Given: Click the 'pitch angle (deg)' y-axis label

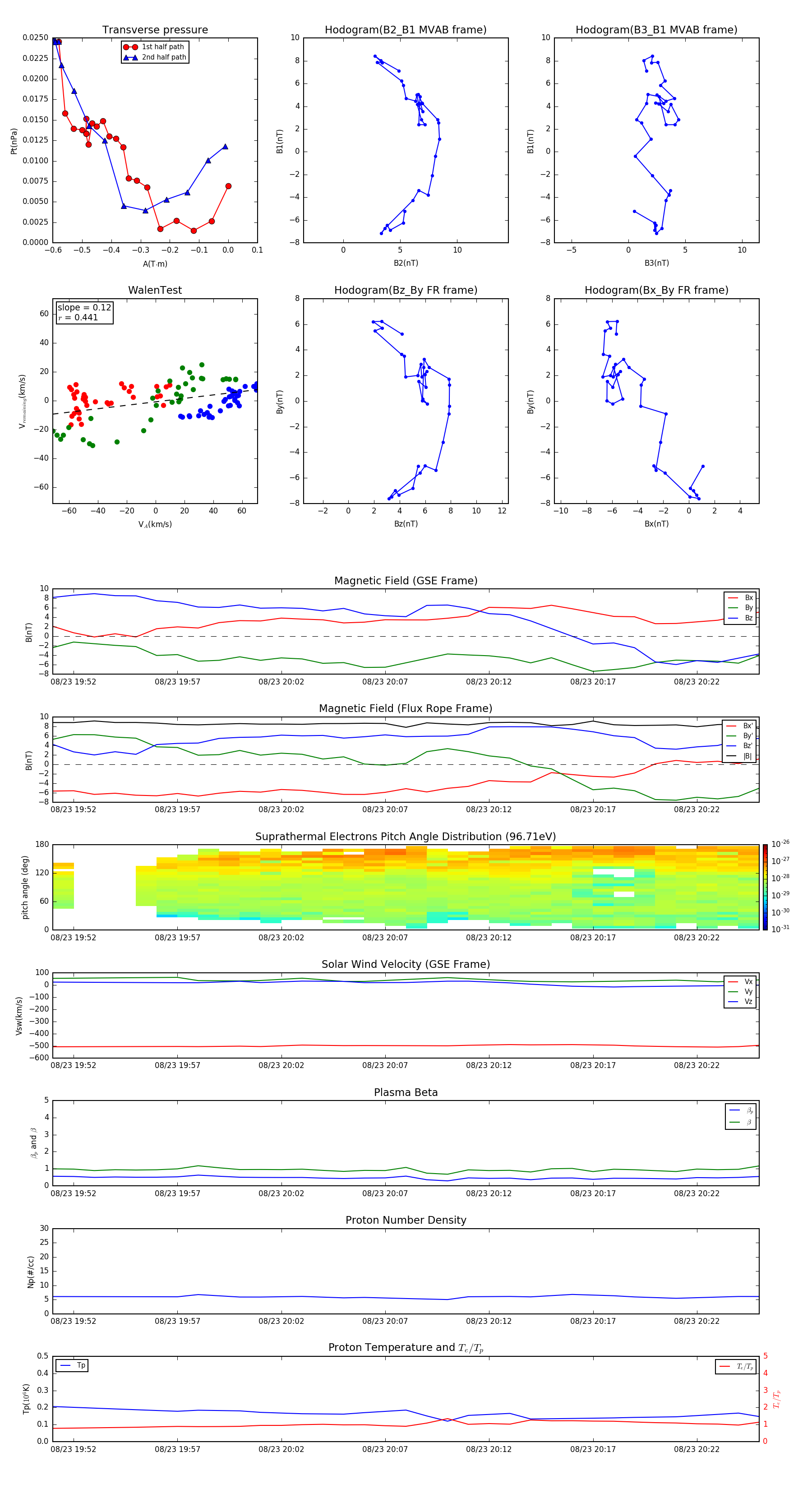Looking at the screenshot, I should click(25, 887).
